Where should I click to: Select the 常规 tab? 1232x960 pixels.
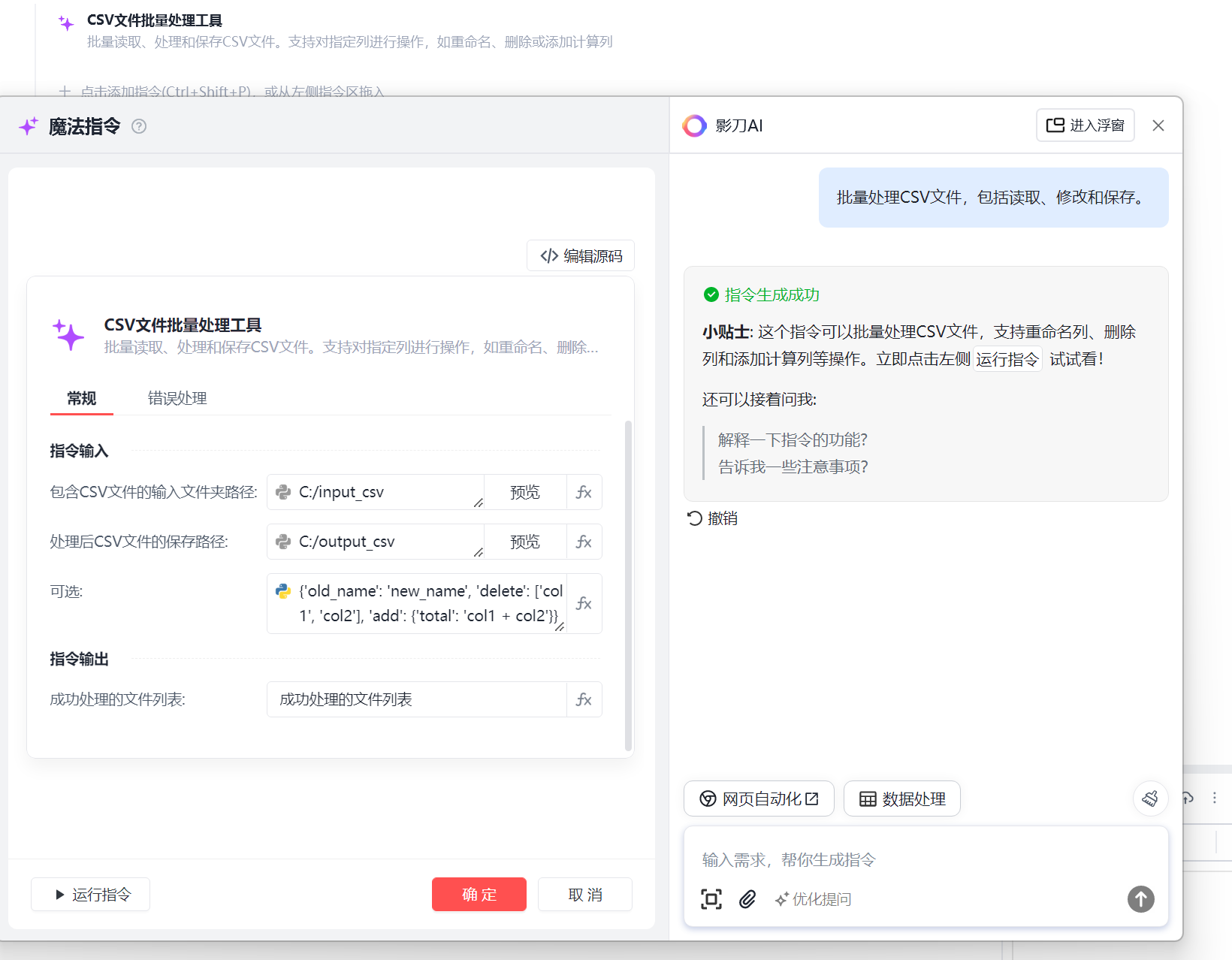point(81,398)
